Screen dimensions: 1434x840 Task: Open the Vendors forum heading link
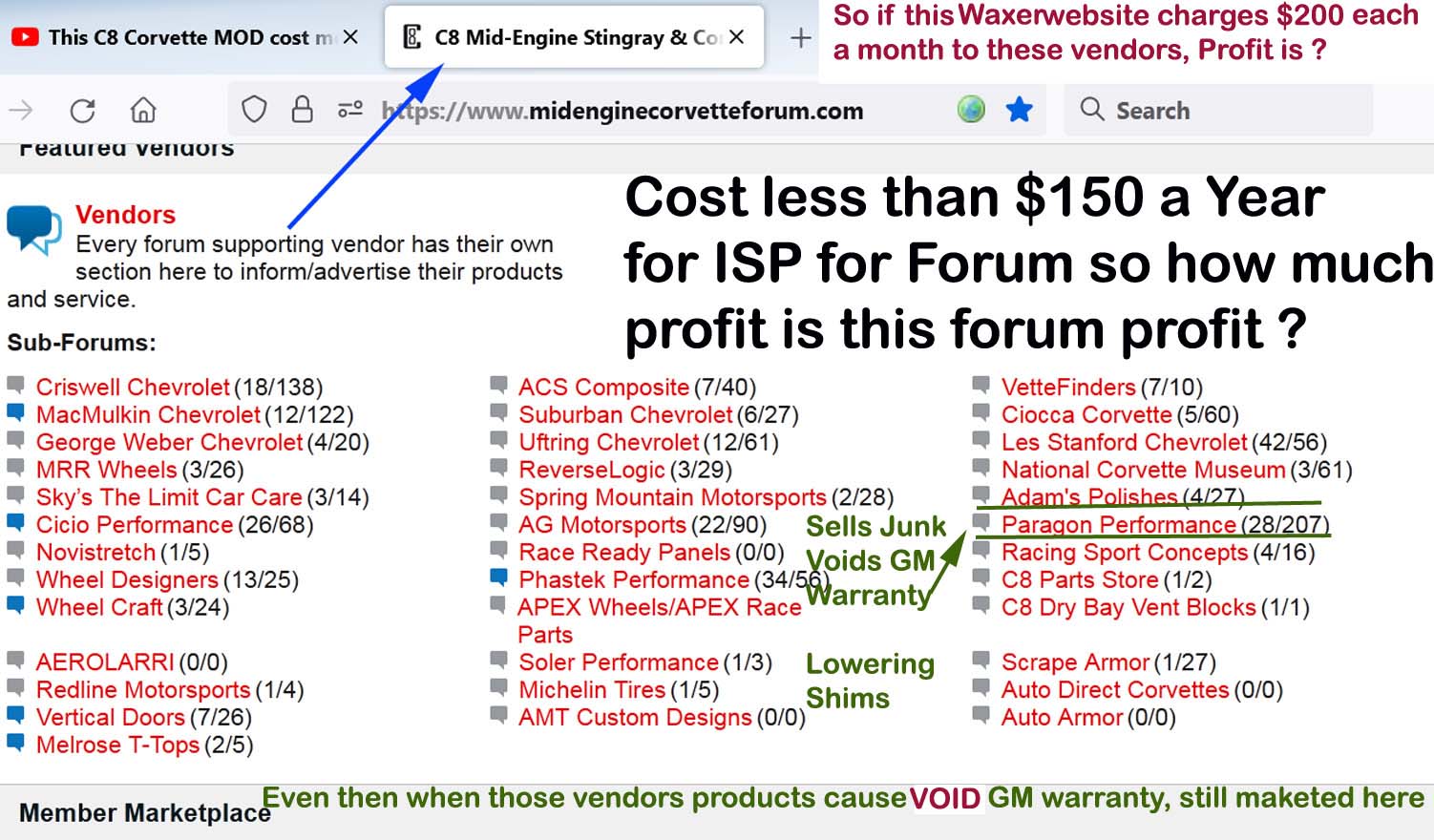(x=125, y=215)
